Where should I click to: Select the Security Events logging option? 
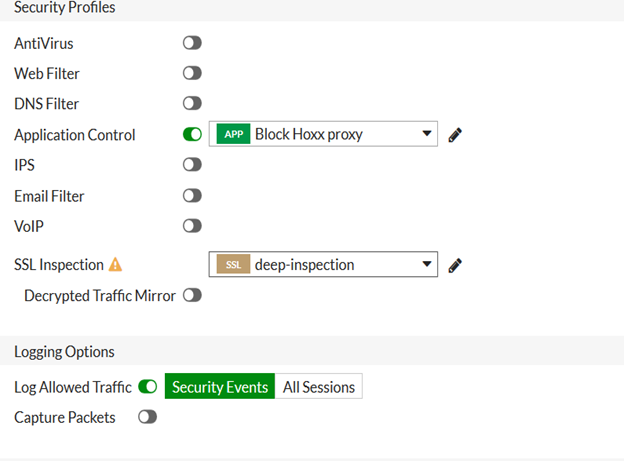click(220, 387)
